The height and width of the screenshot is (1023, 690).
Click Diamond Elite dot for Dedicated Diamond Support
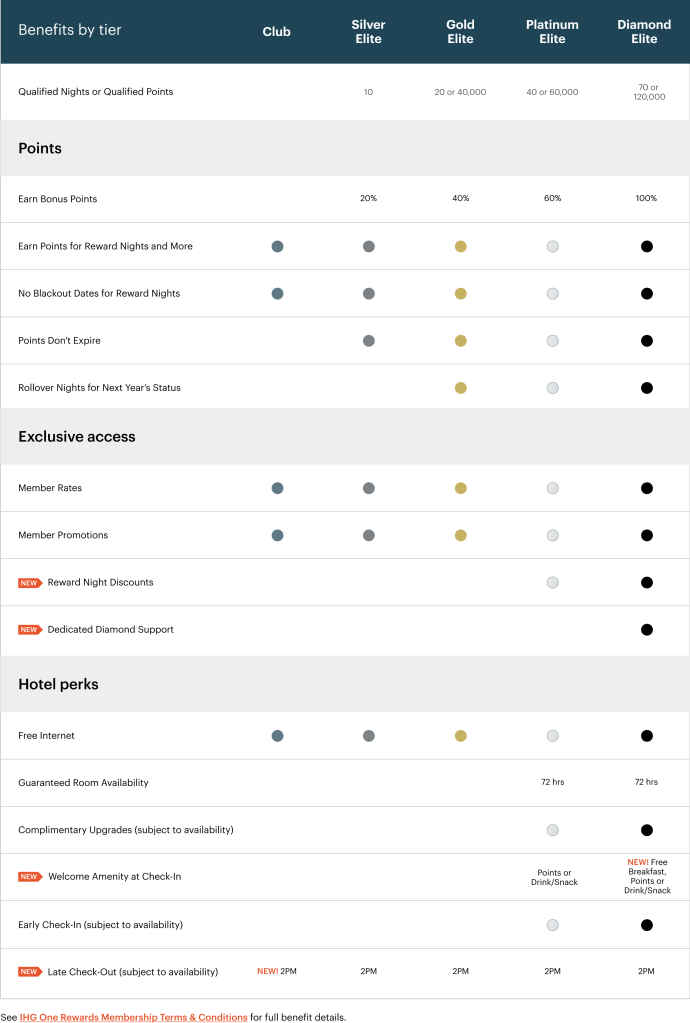pyautogui.click(x=646, y=630)
